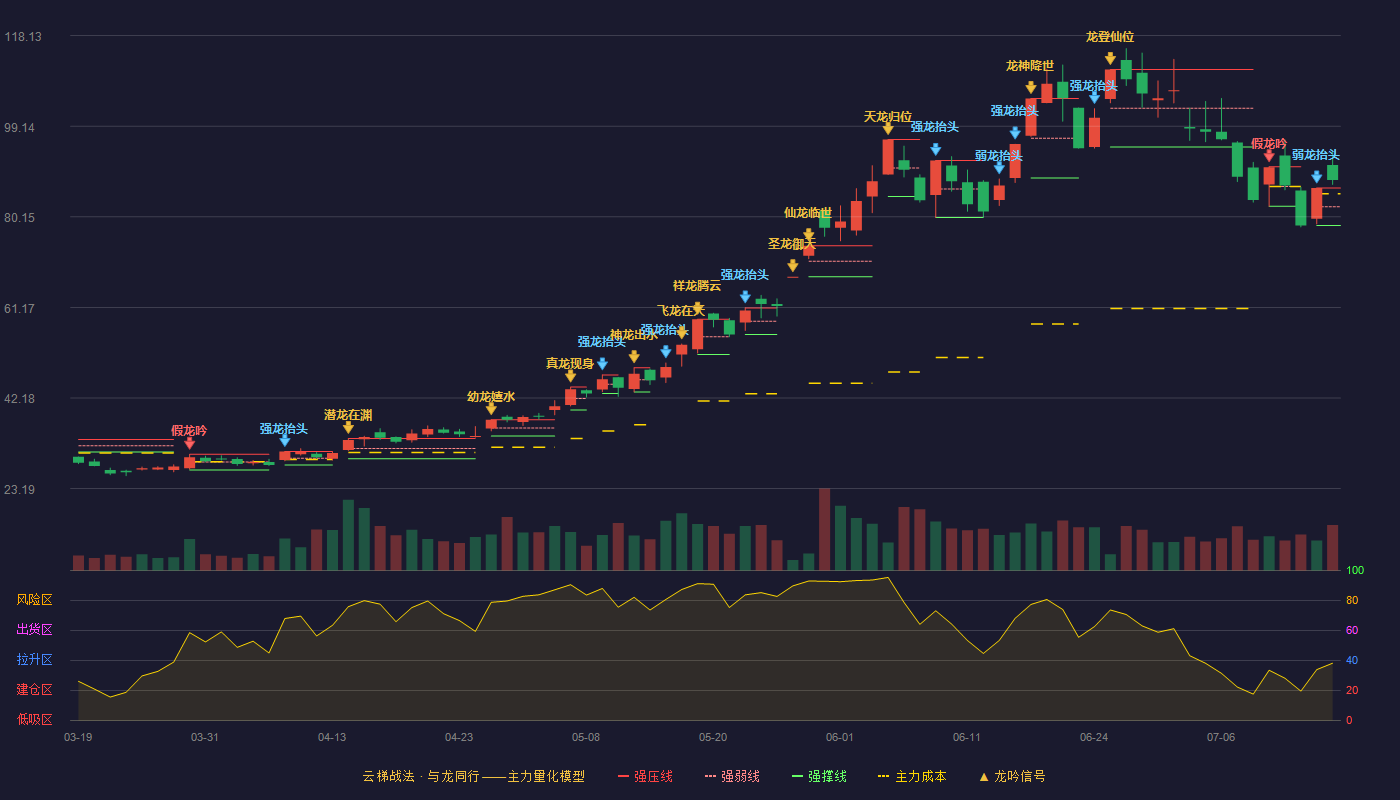Click the 118.13 price axis label
Viewport: 1400px width, 800px height.
pos(23,37)
